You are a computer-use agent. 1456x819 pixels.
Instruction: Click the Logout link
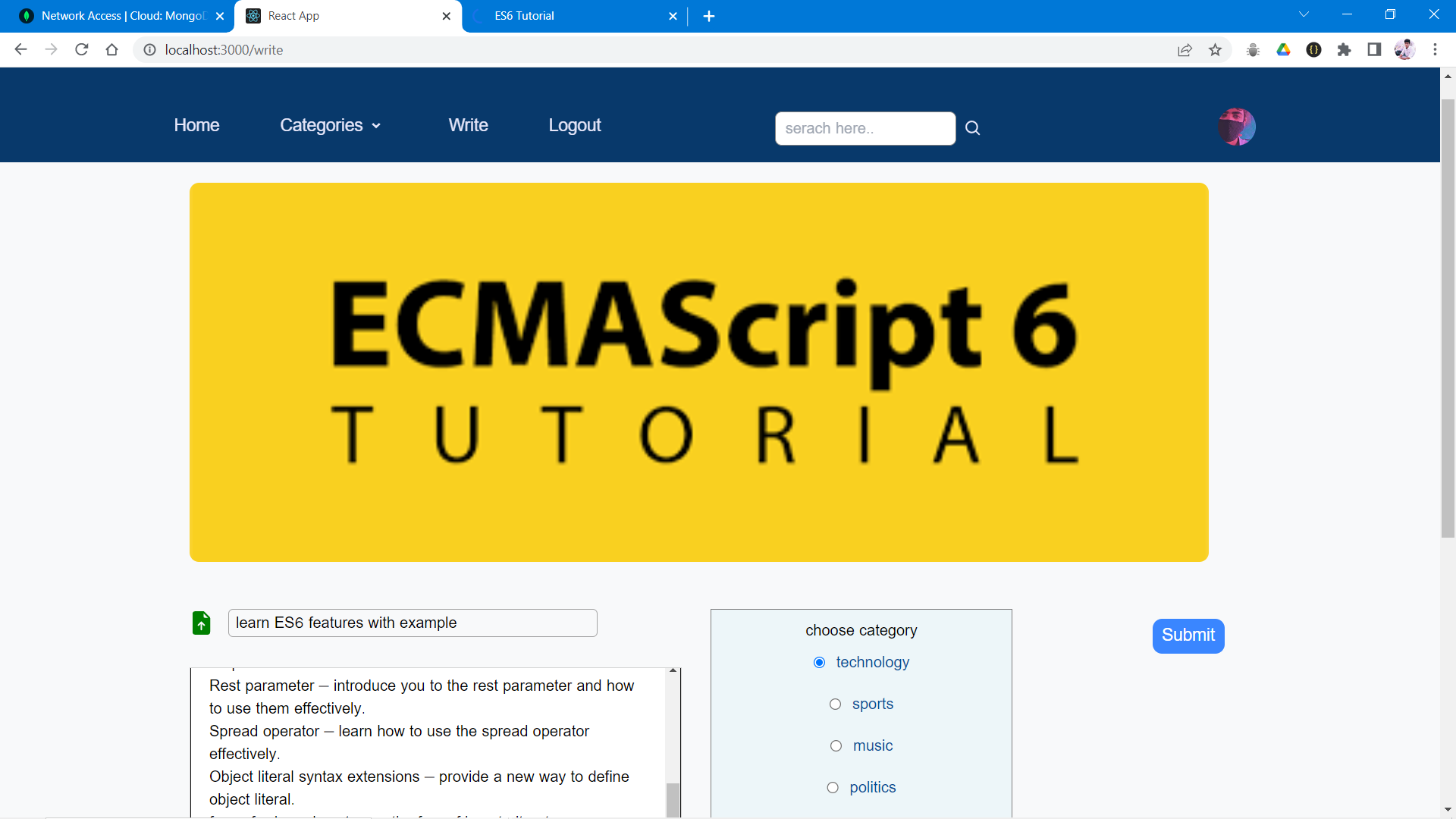tap(574, 126)
